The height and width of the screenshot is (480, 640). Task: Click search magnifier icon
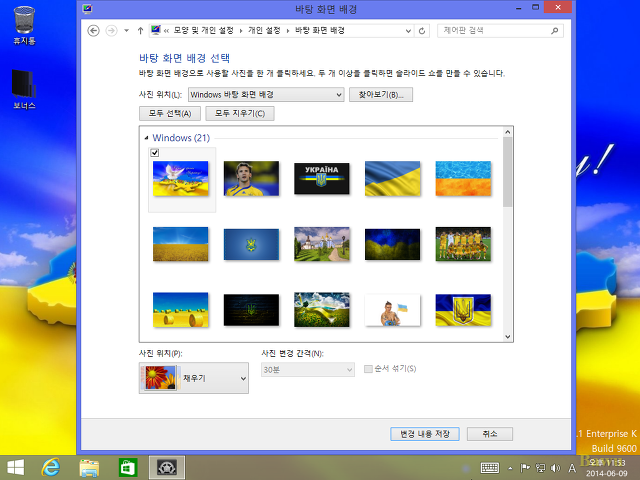(x=554, y=31)
